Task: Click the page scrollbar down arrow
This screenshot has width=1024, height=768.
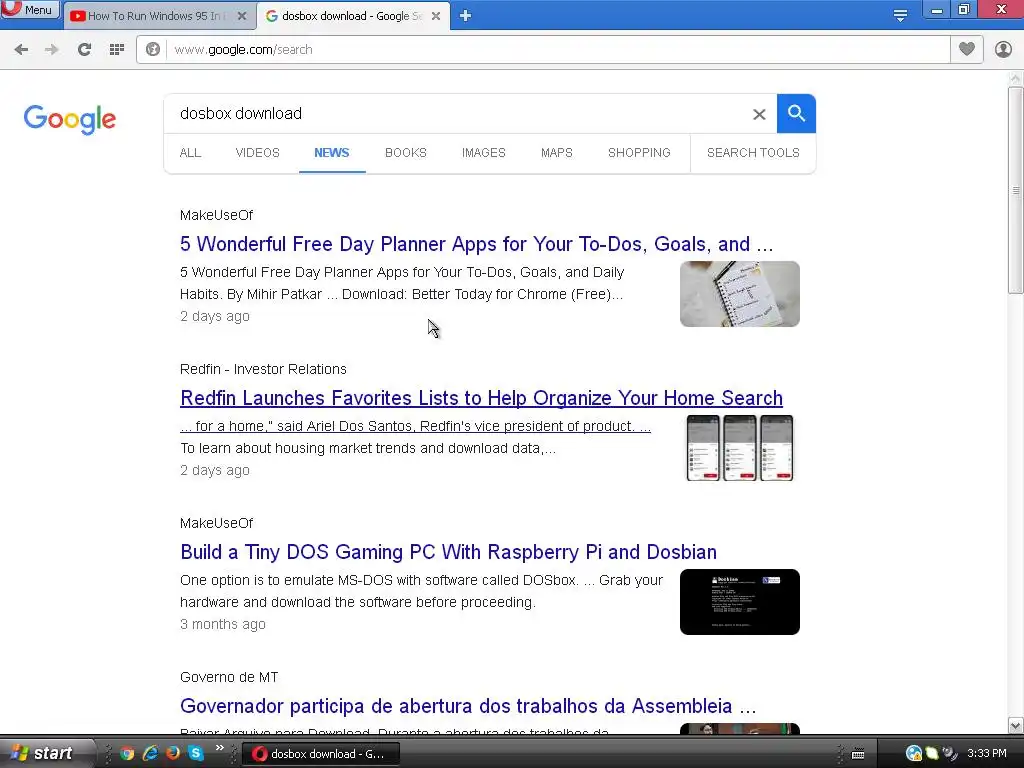Action: 1015,725
